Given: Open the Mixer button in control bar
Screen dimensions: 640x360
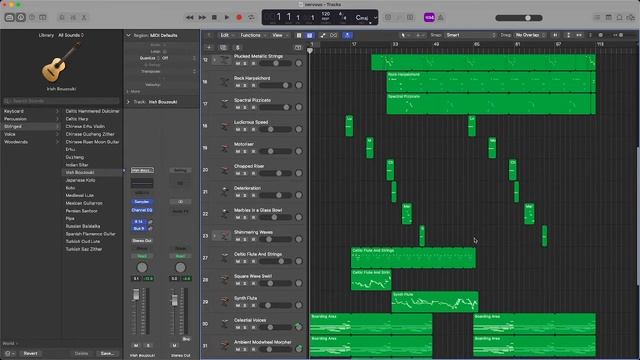Looking at the screenshot, I should tap(73, 18).
